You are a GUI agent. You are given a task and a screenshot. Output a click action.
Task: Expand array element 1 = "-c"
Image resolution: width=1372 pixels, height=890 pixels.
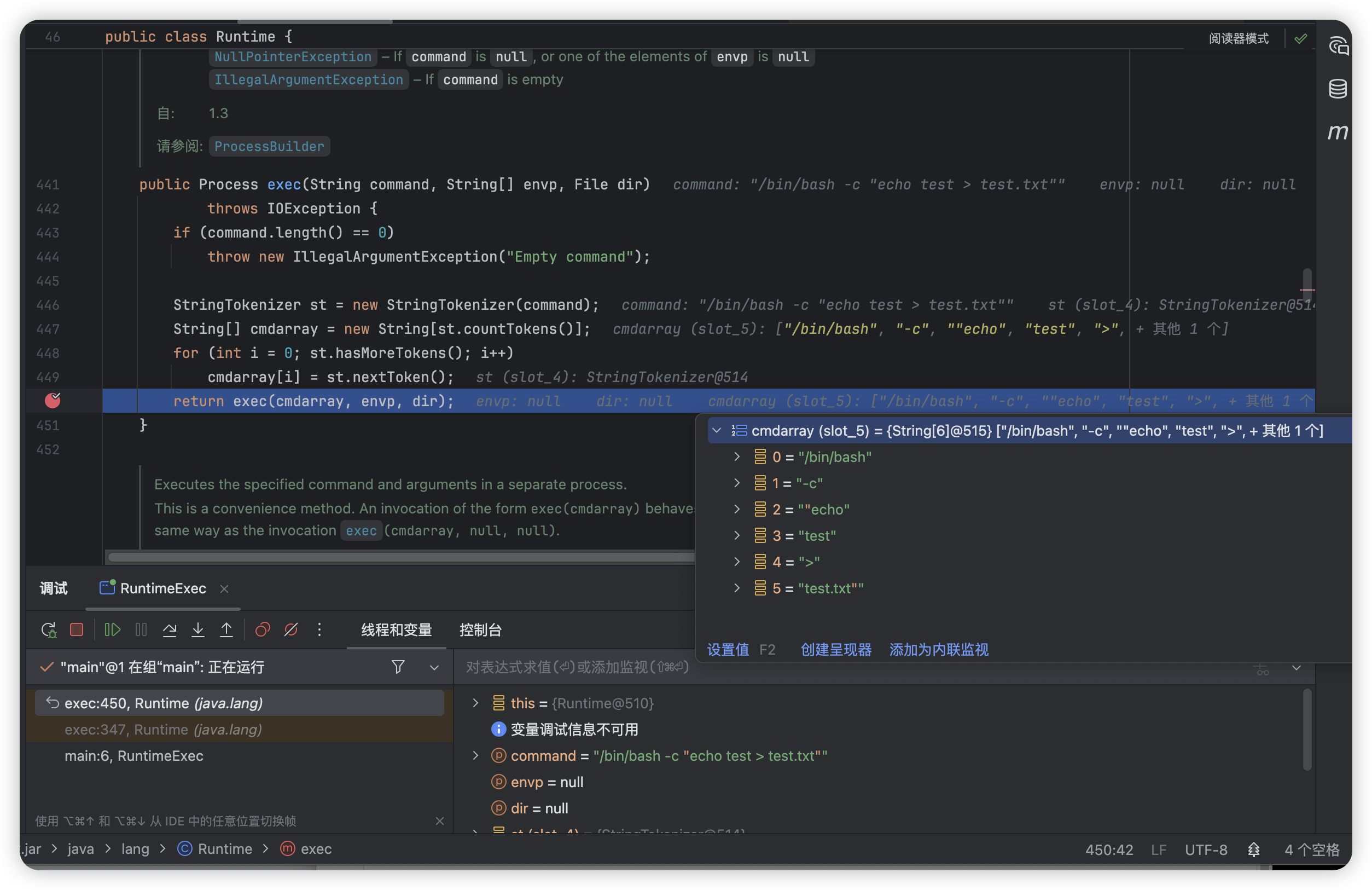(737, 483)
